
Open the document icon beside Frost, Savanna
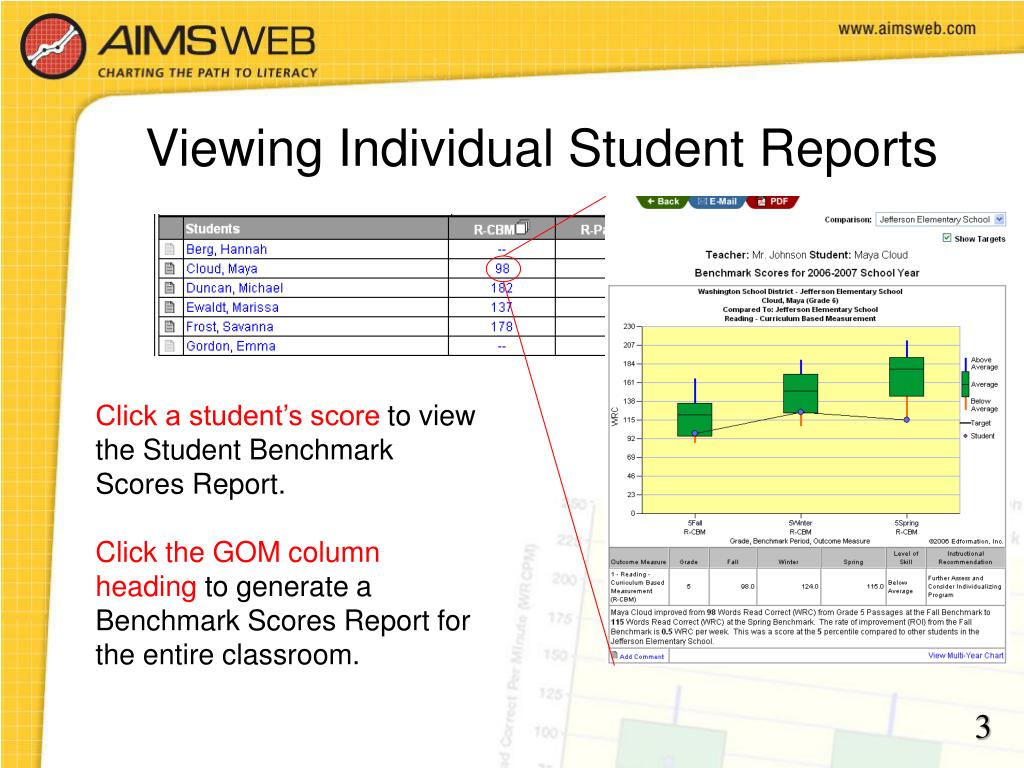[x=170, y=327]
